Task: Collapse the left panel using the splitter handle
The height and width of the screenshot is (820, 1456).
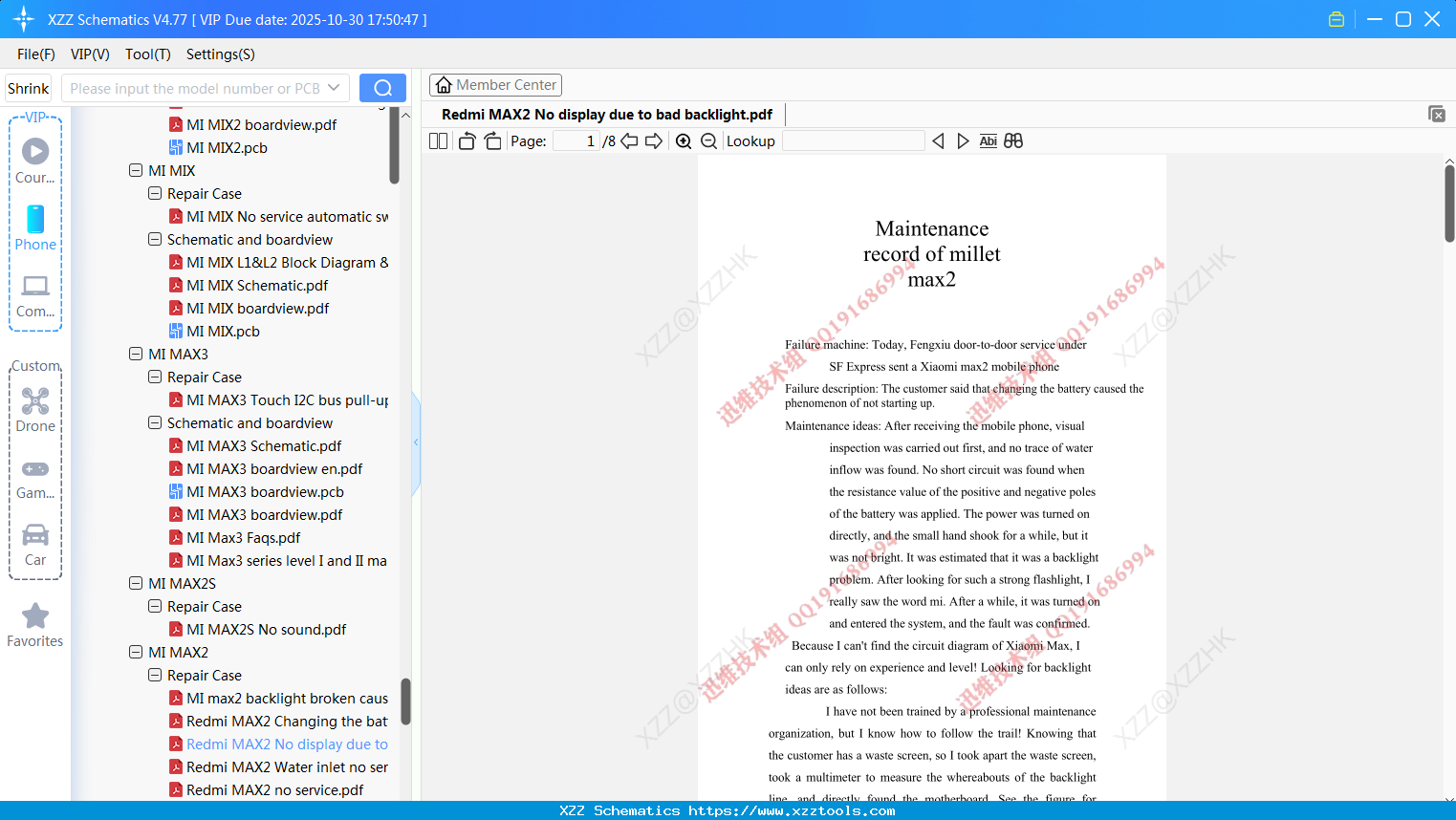Action: pyautogui.click(x=416, y=442)
